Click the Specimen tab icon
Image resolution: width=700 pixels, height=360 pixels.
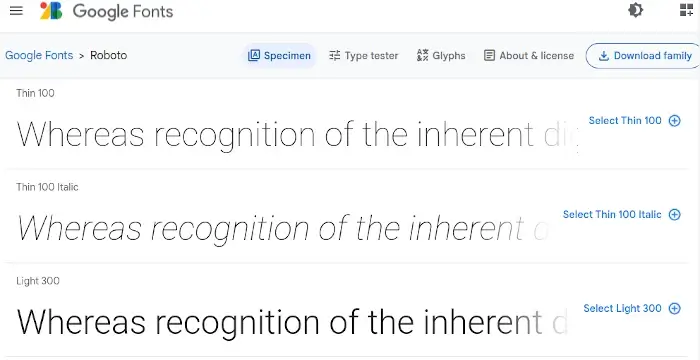tap(254, 55)
